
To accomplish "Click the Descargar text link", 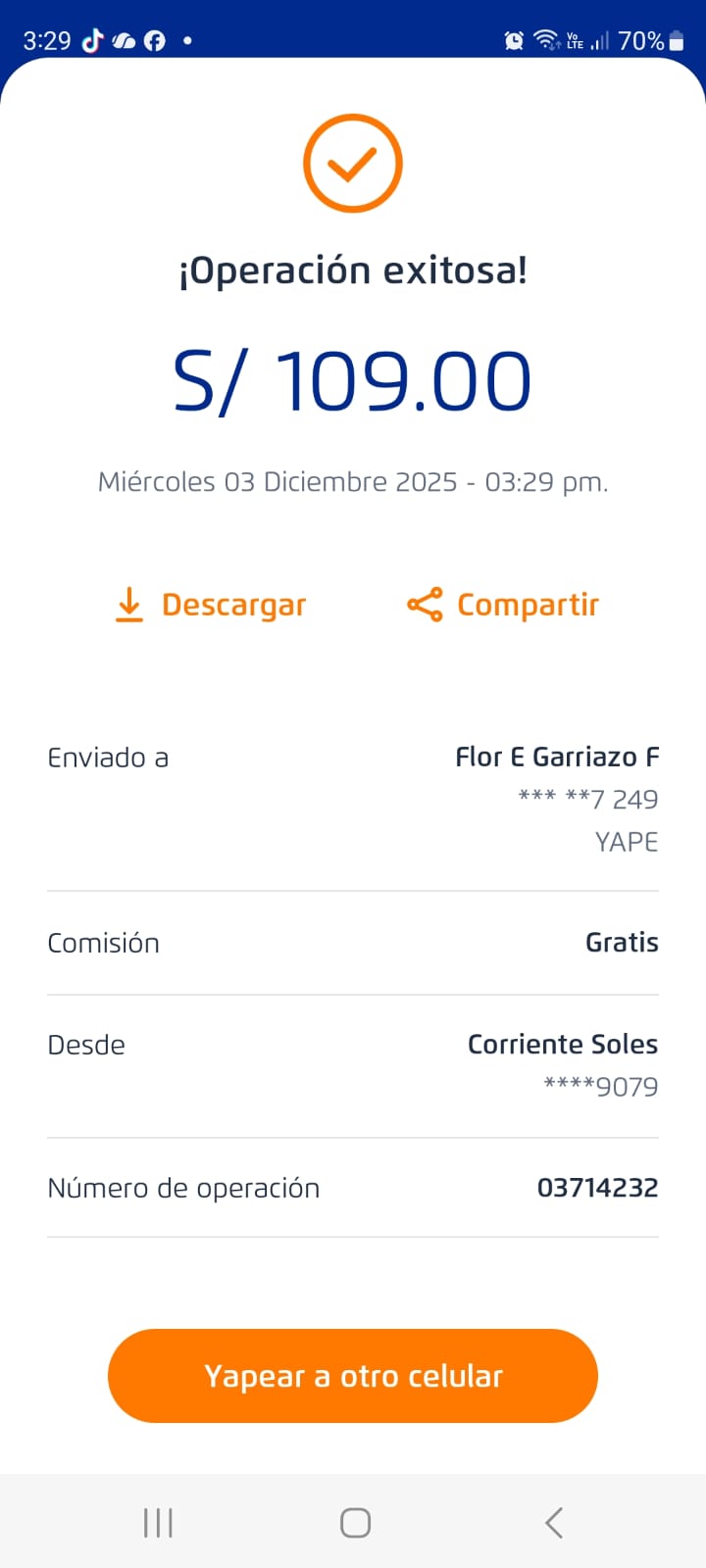I will (233, 605).
